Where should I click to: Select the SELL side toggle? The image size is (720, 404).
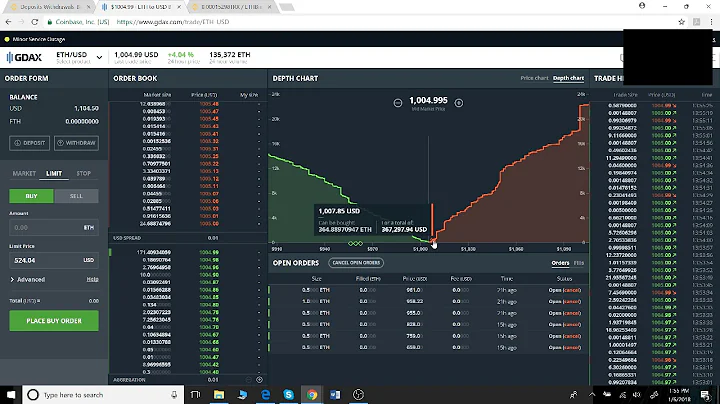pos(76,196)
